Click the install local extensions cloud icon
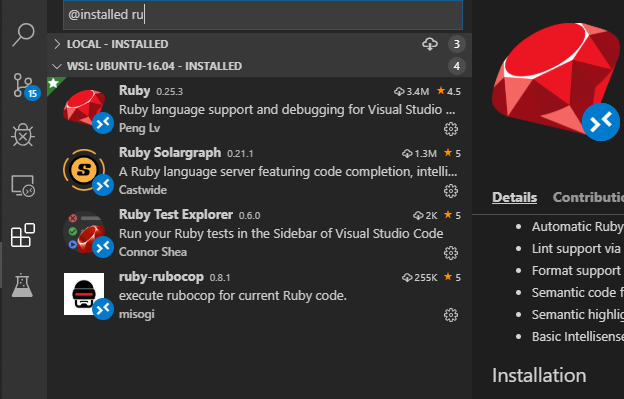This screenshot has width=624, height=399. (430, 44)
